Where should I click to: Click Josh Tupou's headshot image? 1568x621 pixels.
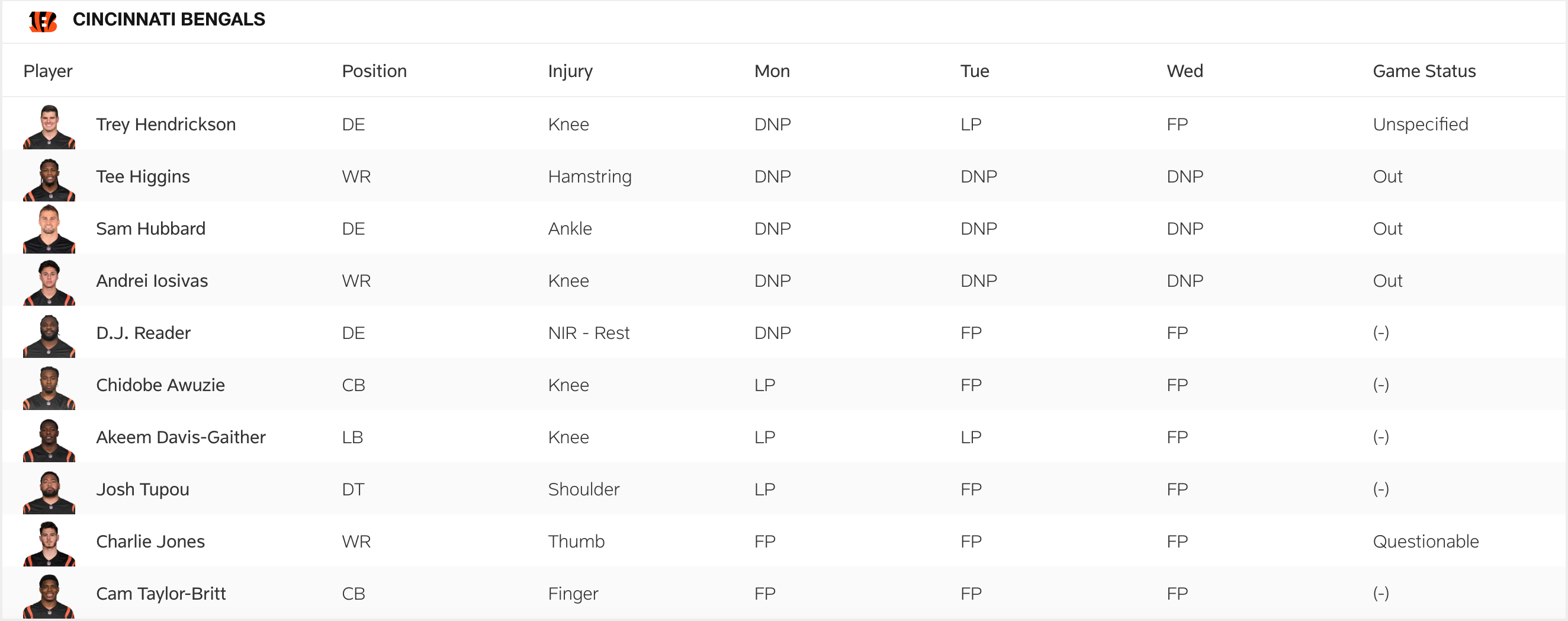(x=49, y=492)
